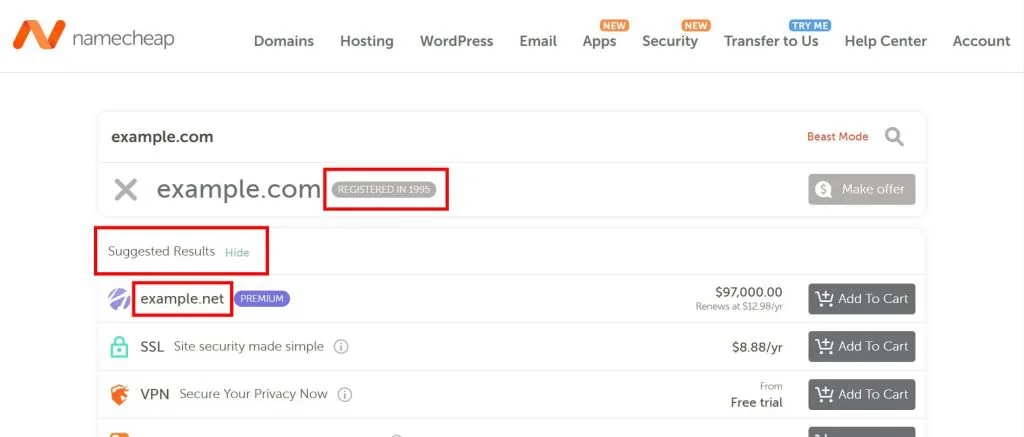Click the Namecheap logo
1024x437 pixels.
coord(93,36)
